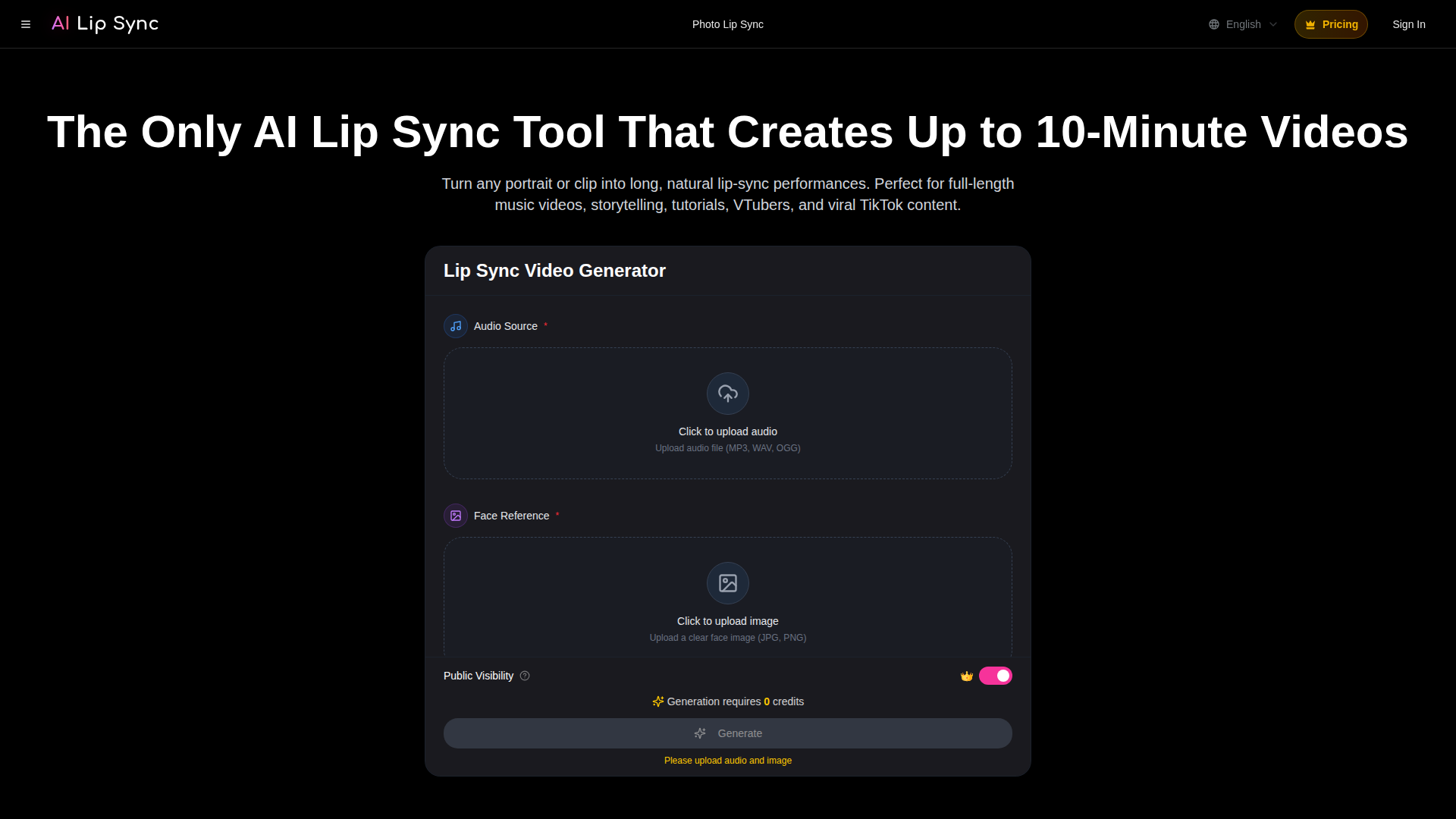This screenshot has width=1456, height=819.
Task: Click the sparkle credits icon
Action: [x=657, y=701]
